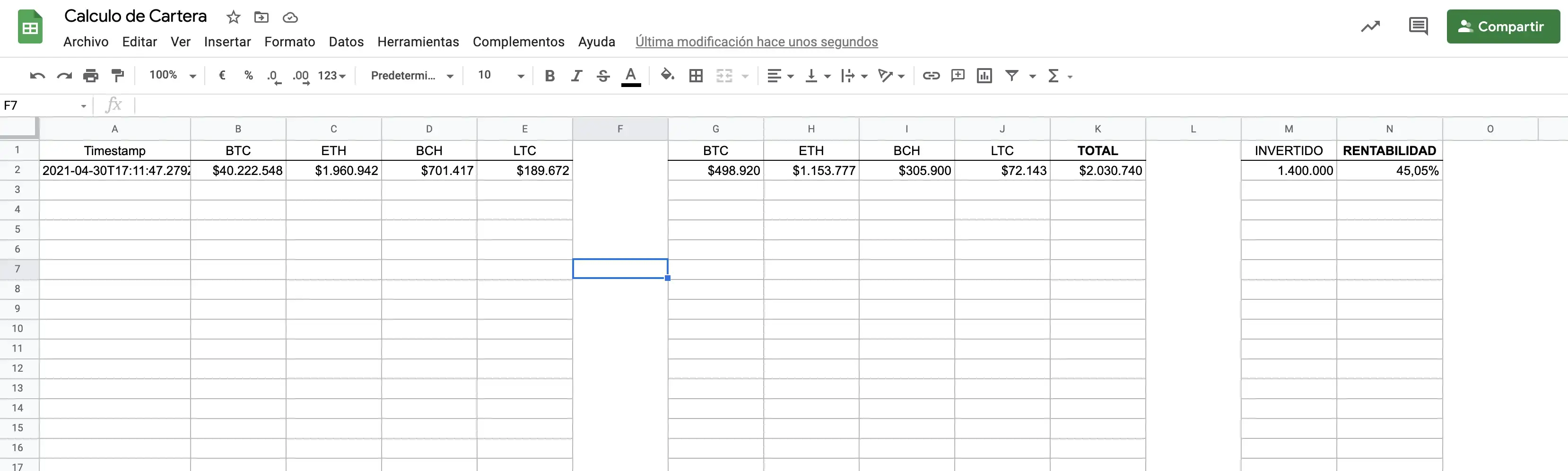
Task: Open the Ver menu
Action: coord(180,42)
